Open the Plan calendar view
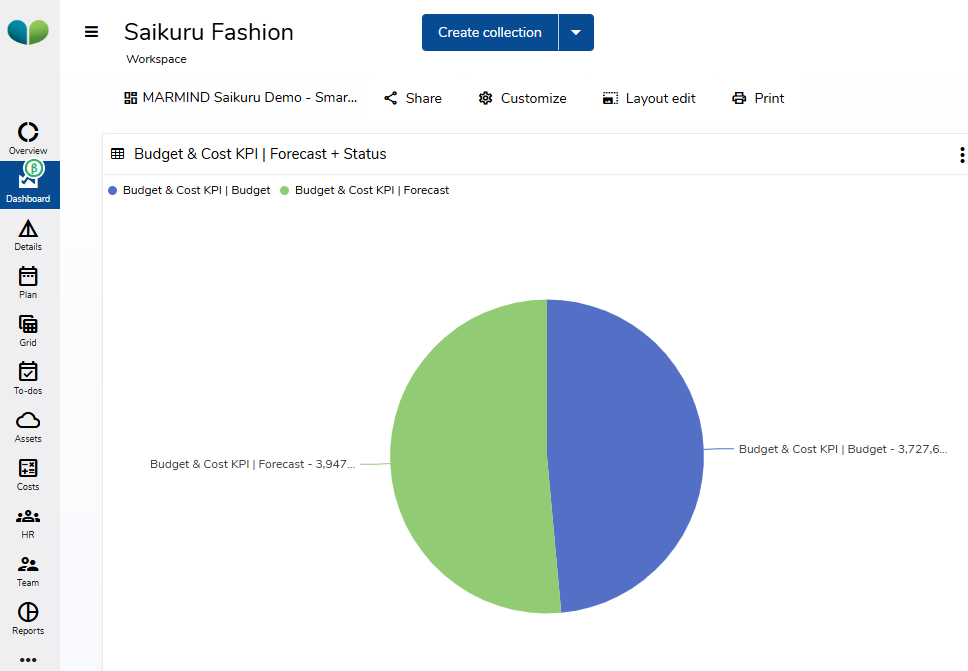This screenshot has width=968, height=671. 28,283
